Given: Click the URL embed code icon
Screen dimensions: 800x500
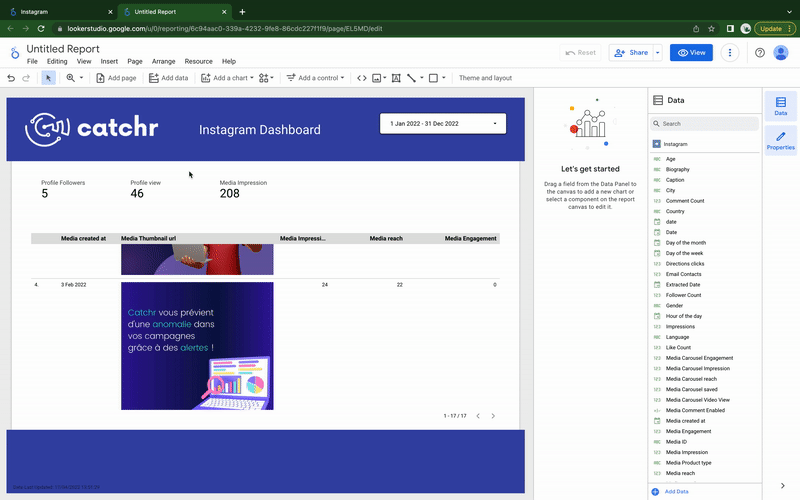Looking at the screenshot, I should pyautogui.click(x=362, y=78).
